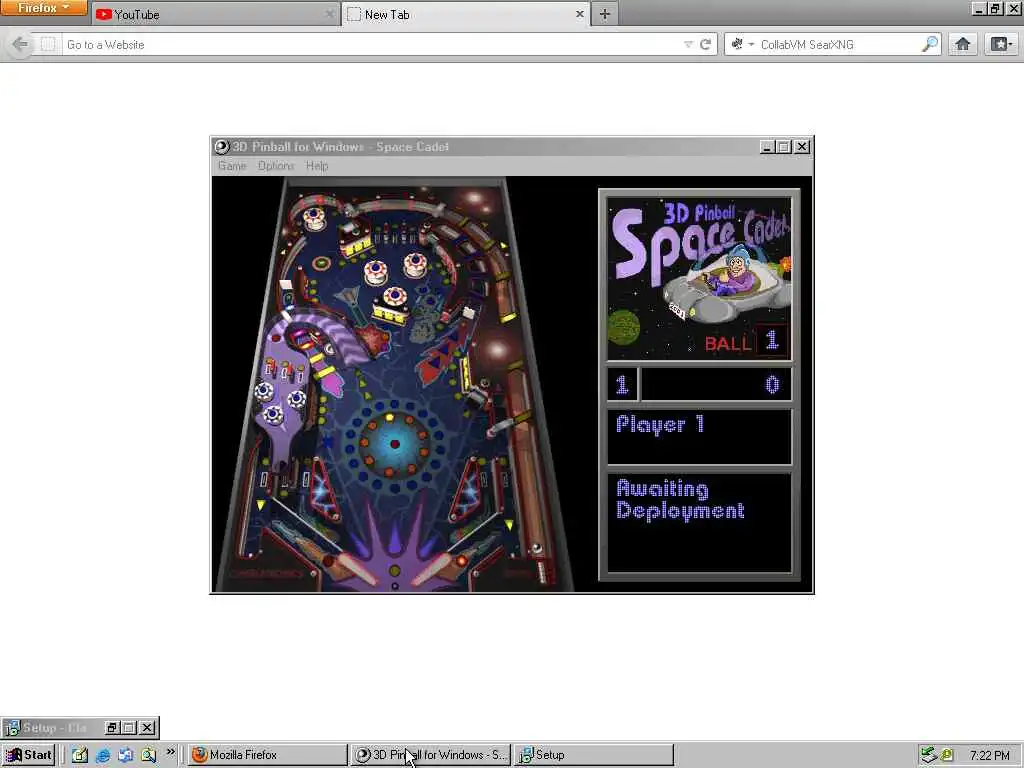Click the network tray icon
Screen dimensions: 1024x768
click(929, 755)
